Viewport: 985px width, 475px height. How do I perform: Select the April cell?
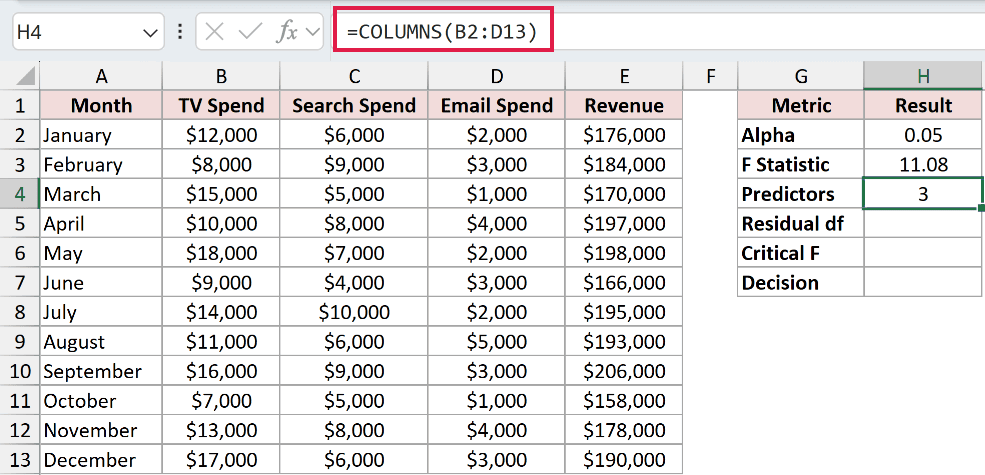[x=101, y=224]
